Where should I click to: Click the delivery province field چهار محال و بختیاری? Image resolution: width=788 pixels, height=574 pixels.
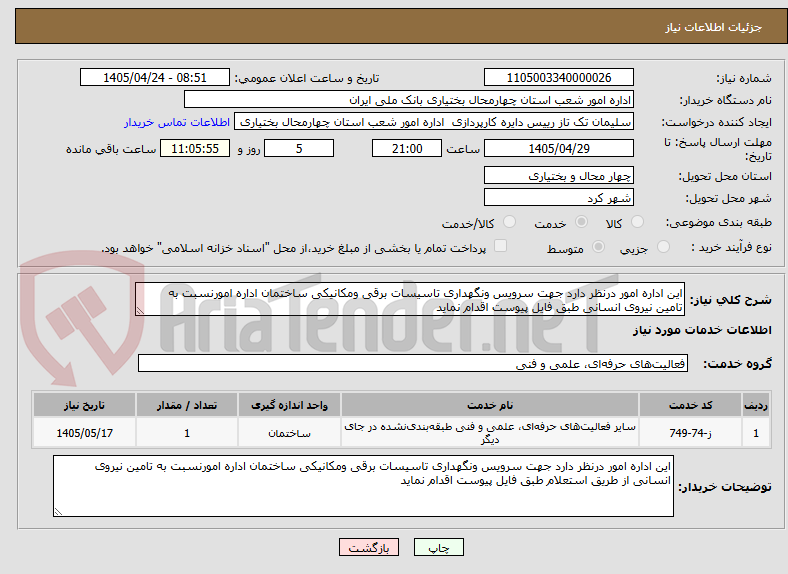tap(558, 175)
